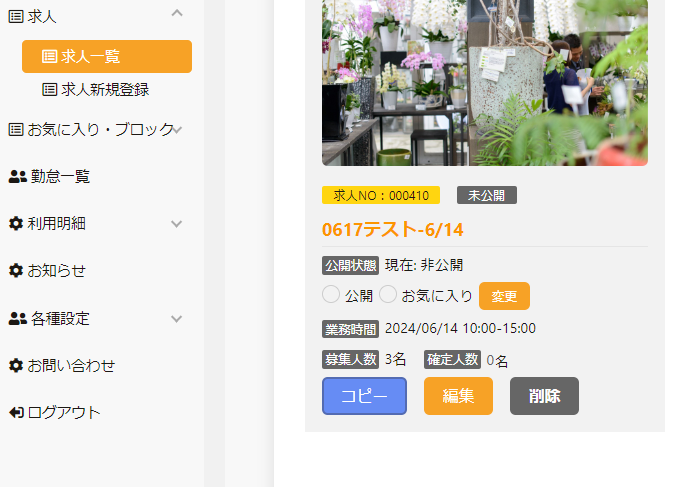
Task: Open お問い合わせ page
Action: coord(62,365)
